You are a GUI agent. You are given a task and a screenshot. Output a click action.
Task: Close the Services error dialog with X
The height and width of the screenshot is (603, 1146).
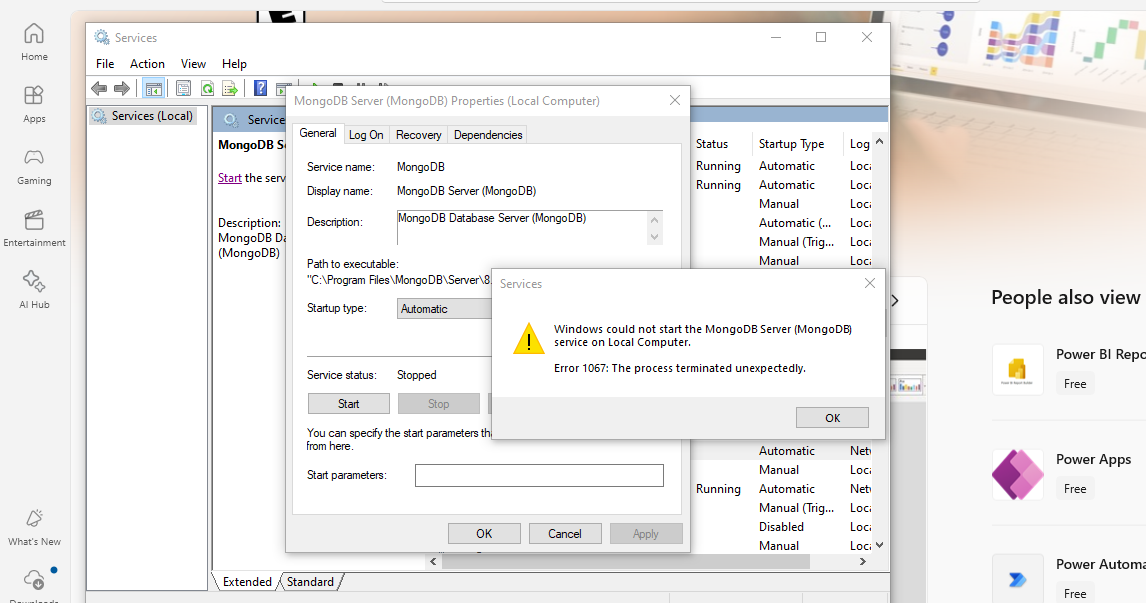[x=870, y=283]
